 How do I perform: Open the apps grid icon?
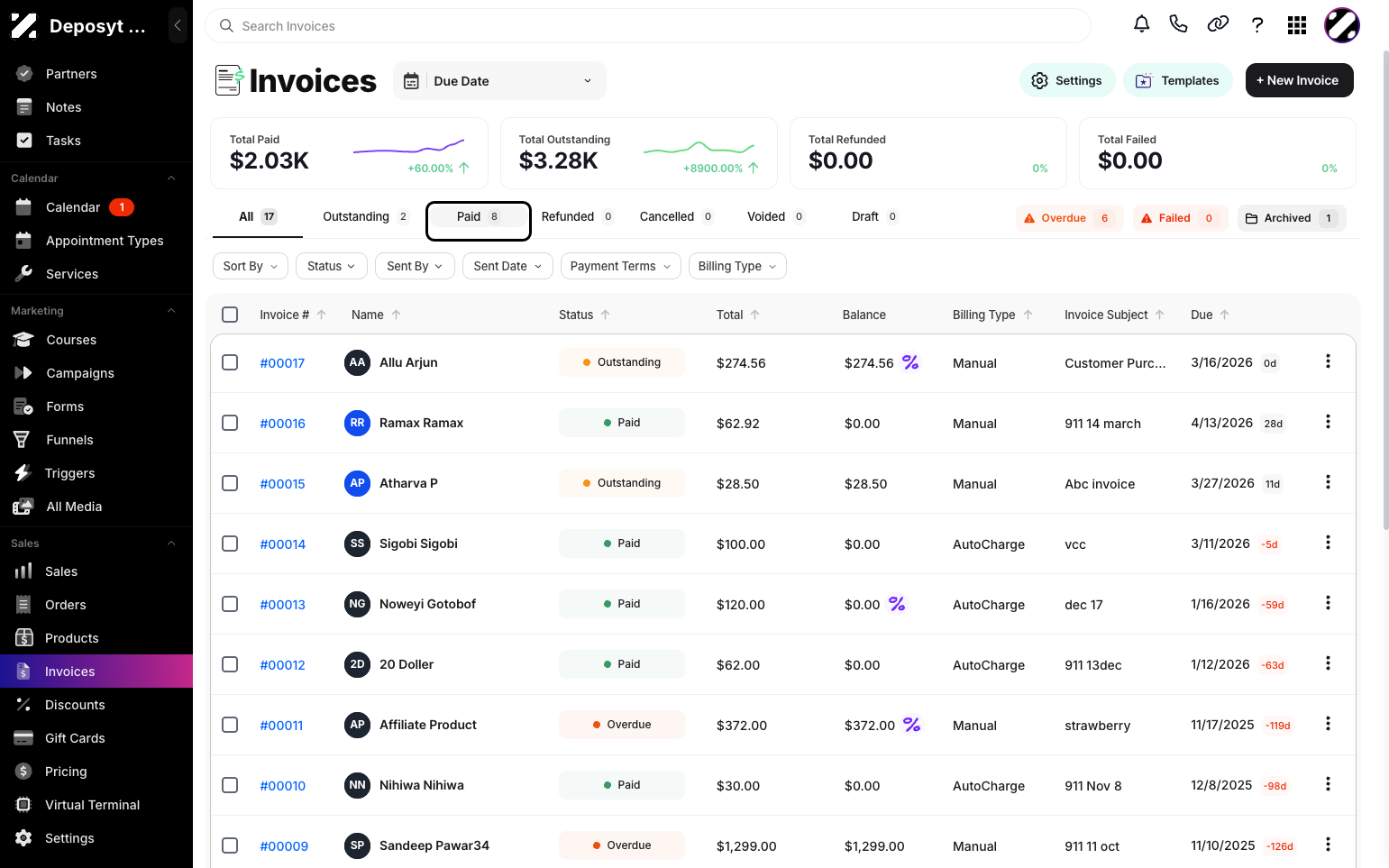click(x=1297, y=25)
